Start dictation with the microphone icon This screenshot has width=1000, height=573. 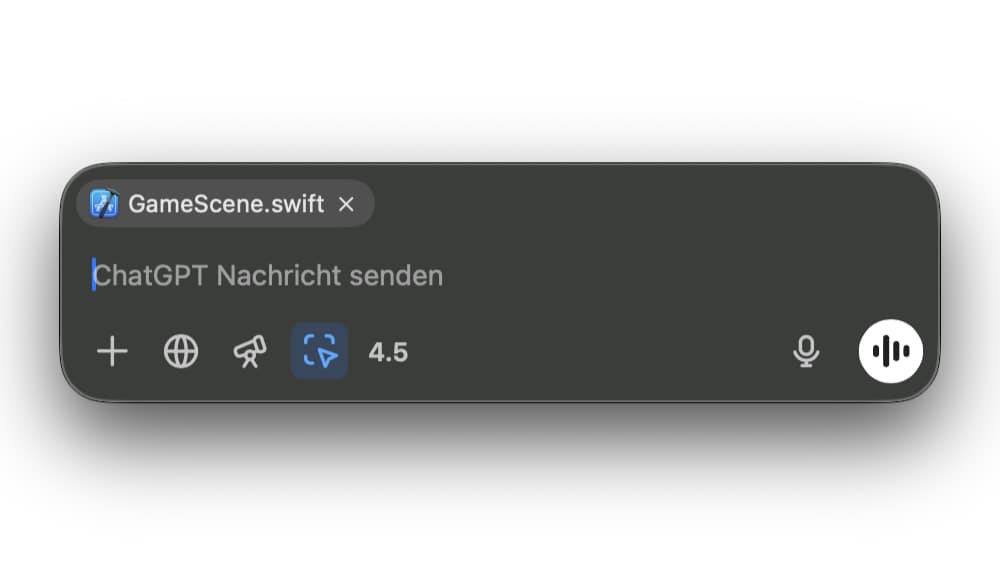[806, 352]
